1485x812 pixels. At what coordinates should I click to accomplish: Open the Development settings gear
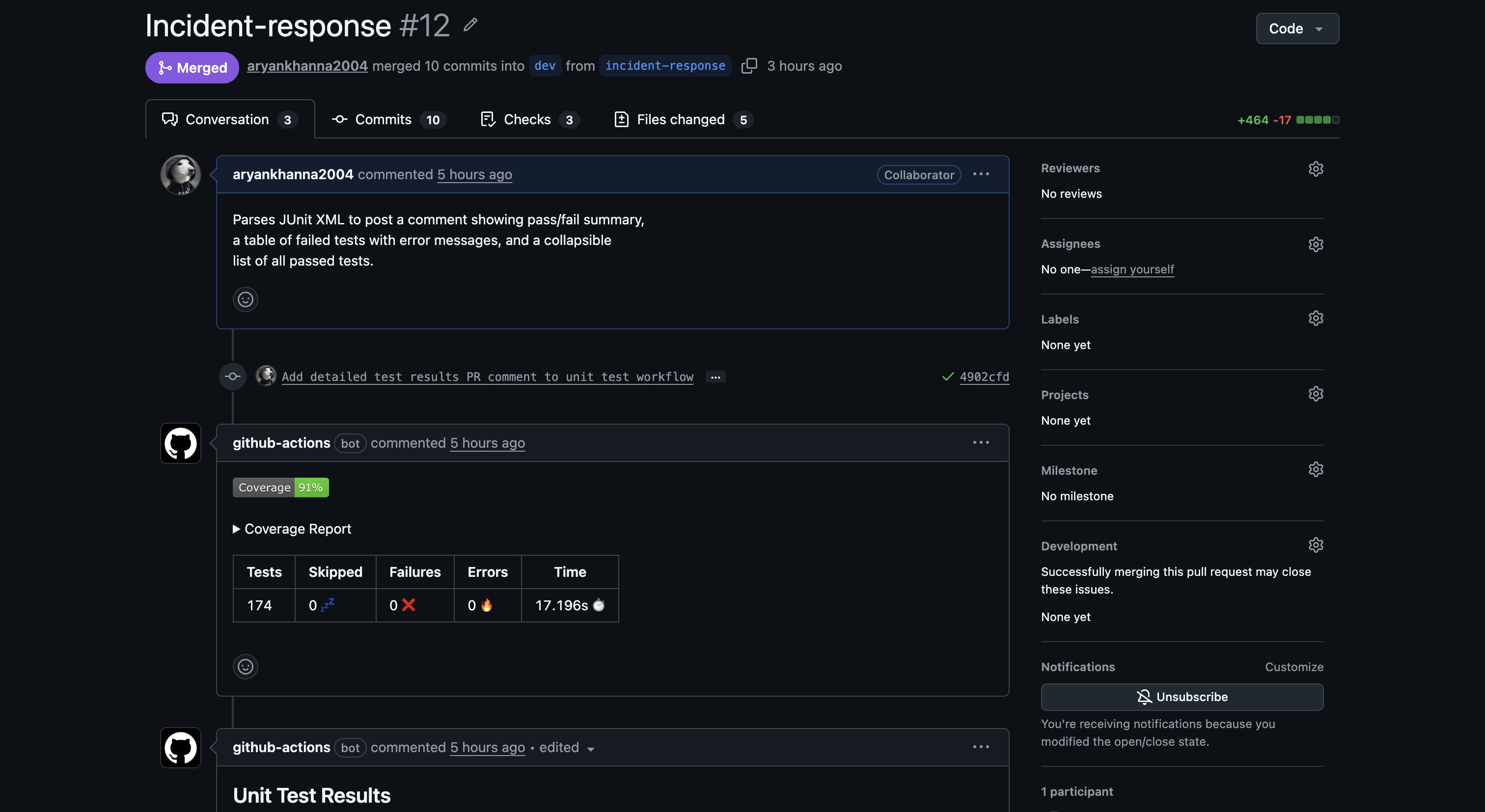coord(1316,544)
